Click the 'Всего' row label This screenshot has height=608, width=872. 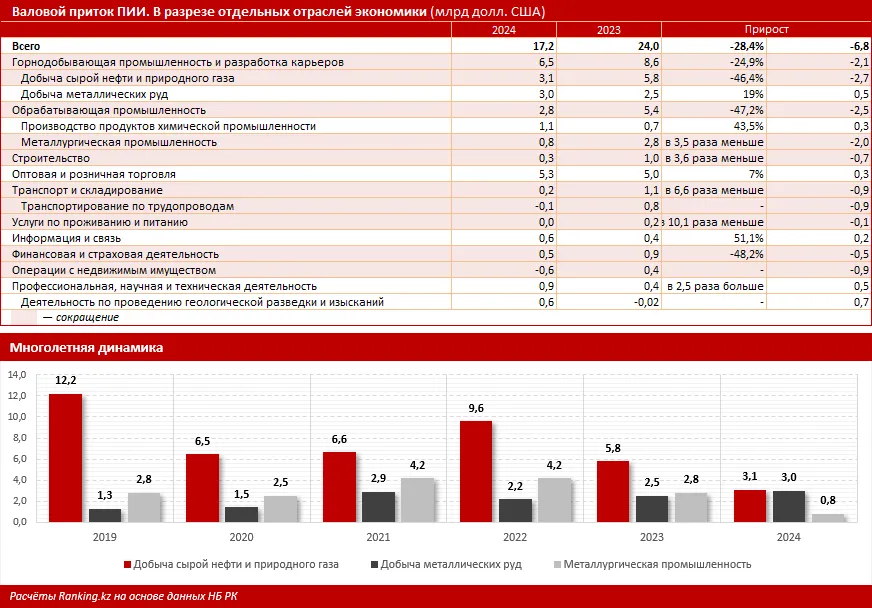[x=27, y=47]
